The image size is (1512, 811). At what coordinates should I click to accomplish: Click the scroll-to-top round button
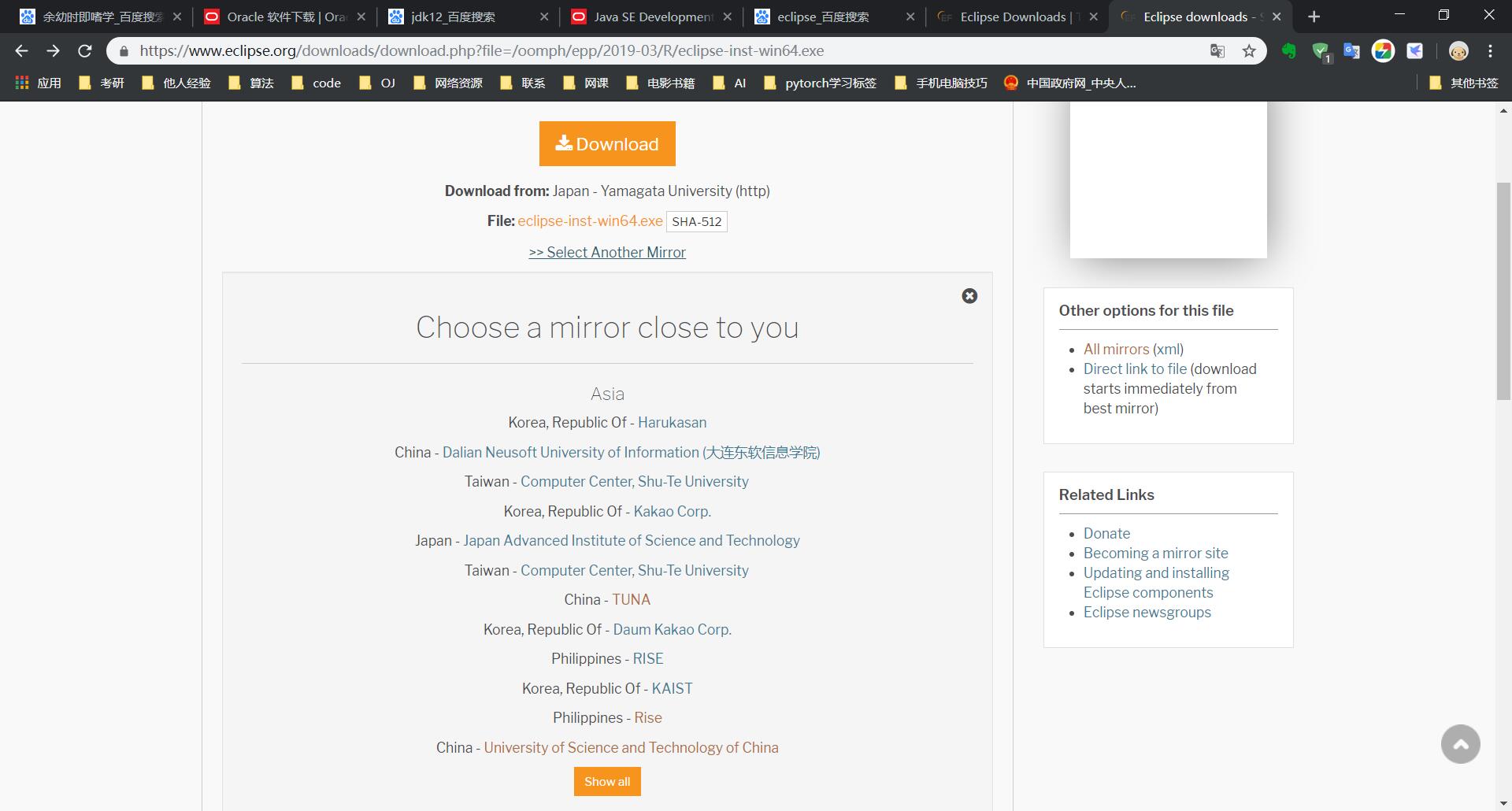tap(1461, 744)
